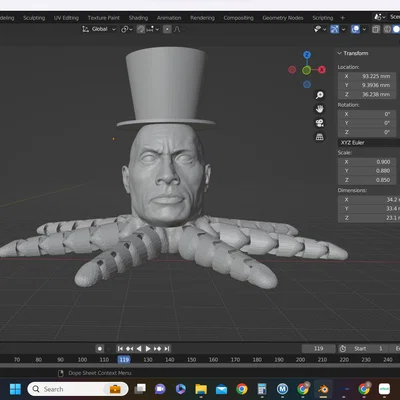Open the Global transform orientation dropdown

[x=99, y=29]
